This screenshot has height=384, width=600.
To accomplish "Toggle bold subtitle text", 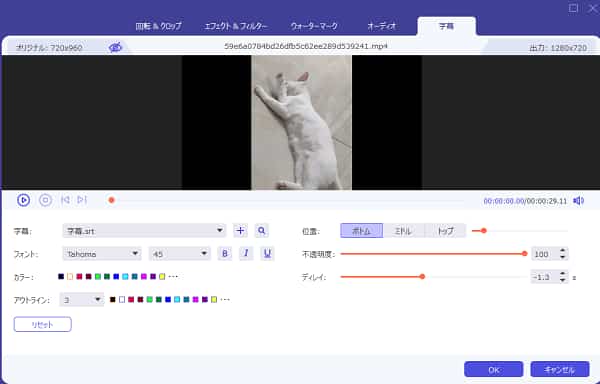I will 225,254.
